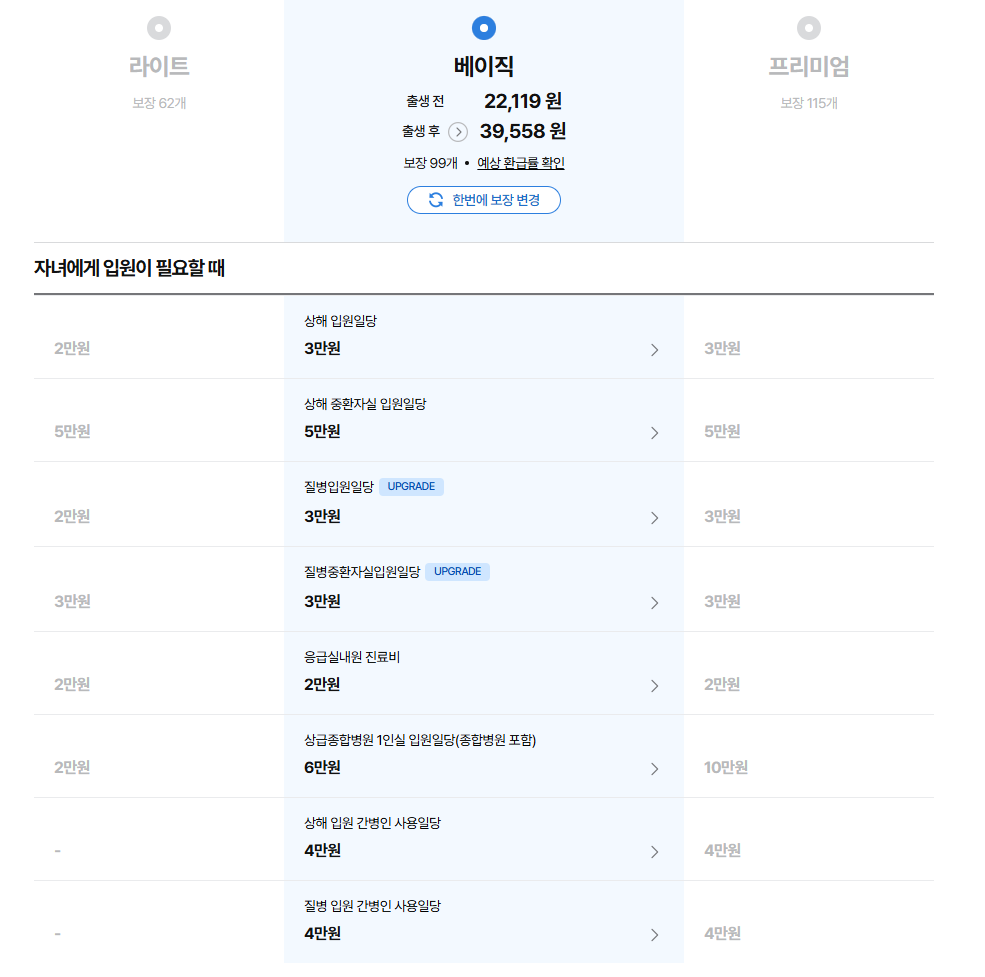
Task: Expand details for 상급종합병원 1인실 입원일당
Action: pos(655,770)
